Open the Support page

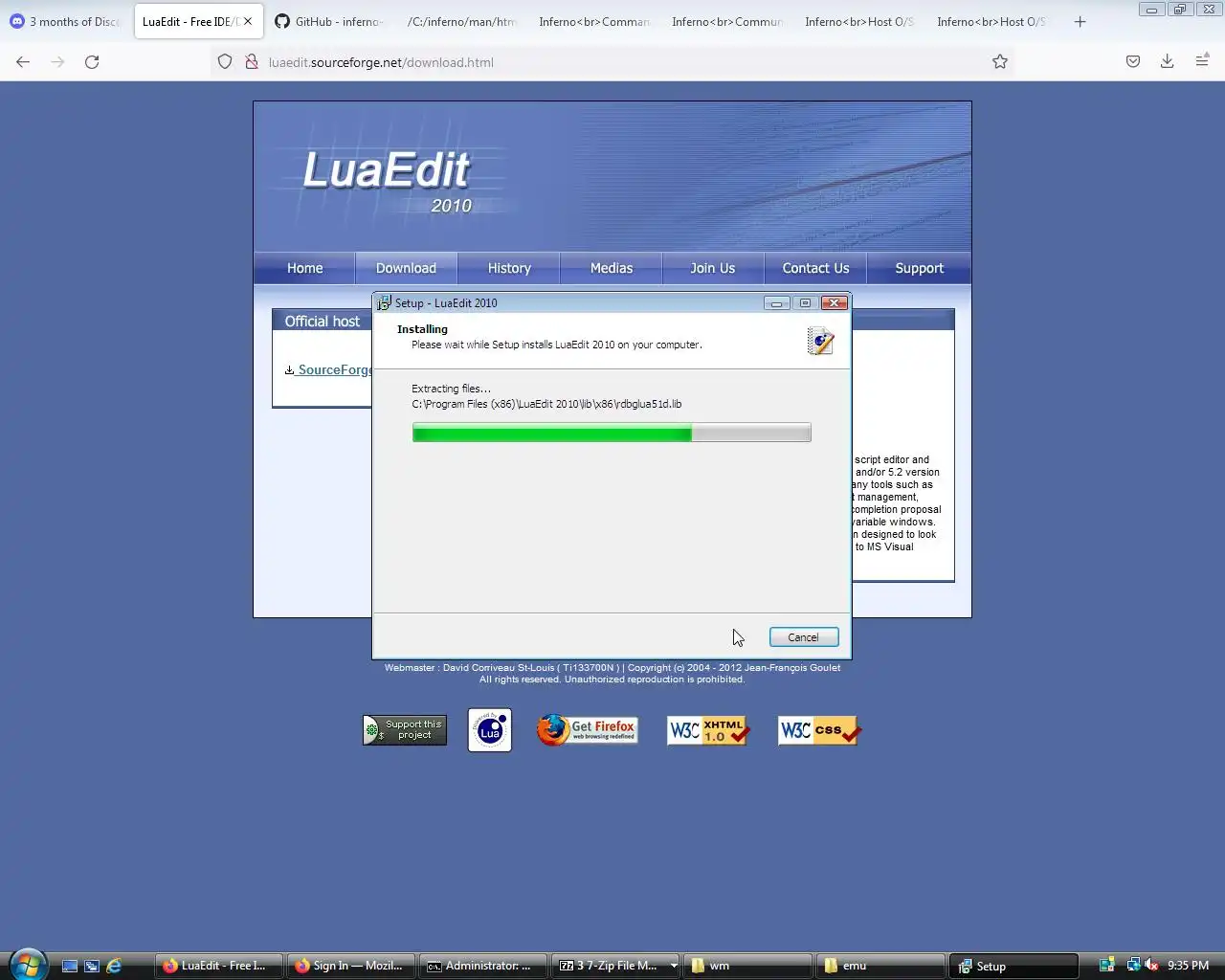click(x=919, y=268)
